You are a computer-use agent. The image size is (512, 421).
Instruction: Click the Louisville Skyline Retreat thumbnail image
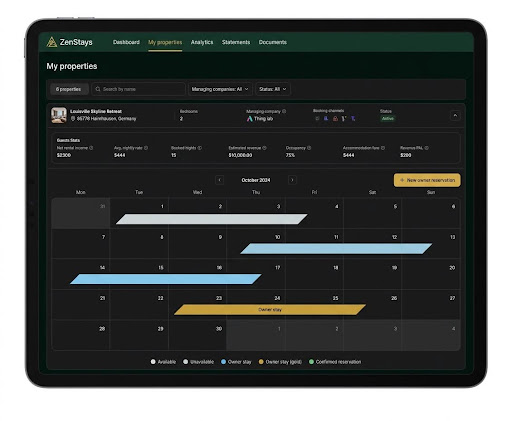(x=59, y=115)
